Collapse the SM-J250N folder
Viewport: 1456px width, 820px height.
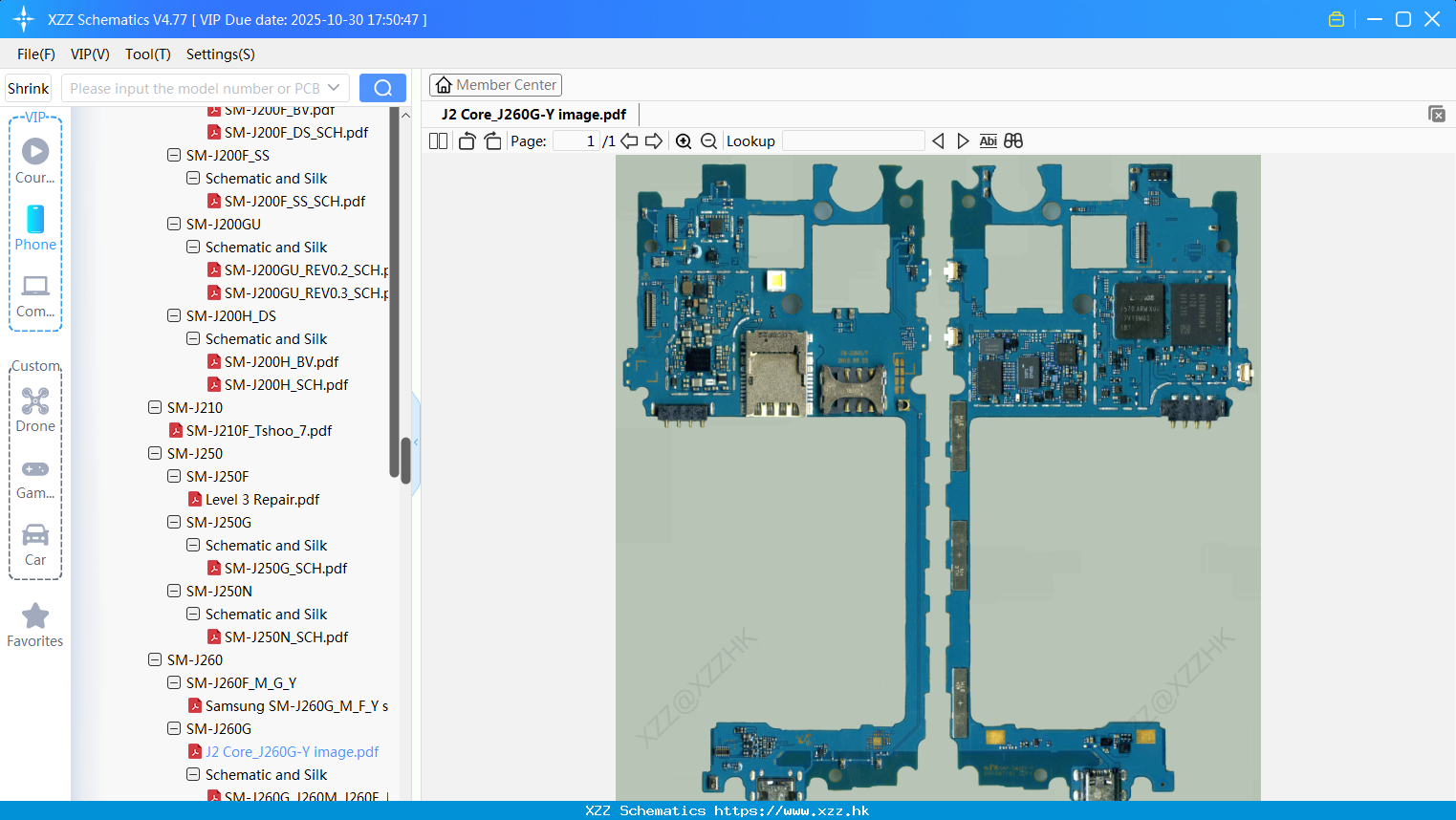coord(174,591)
